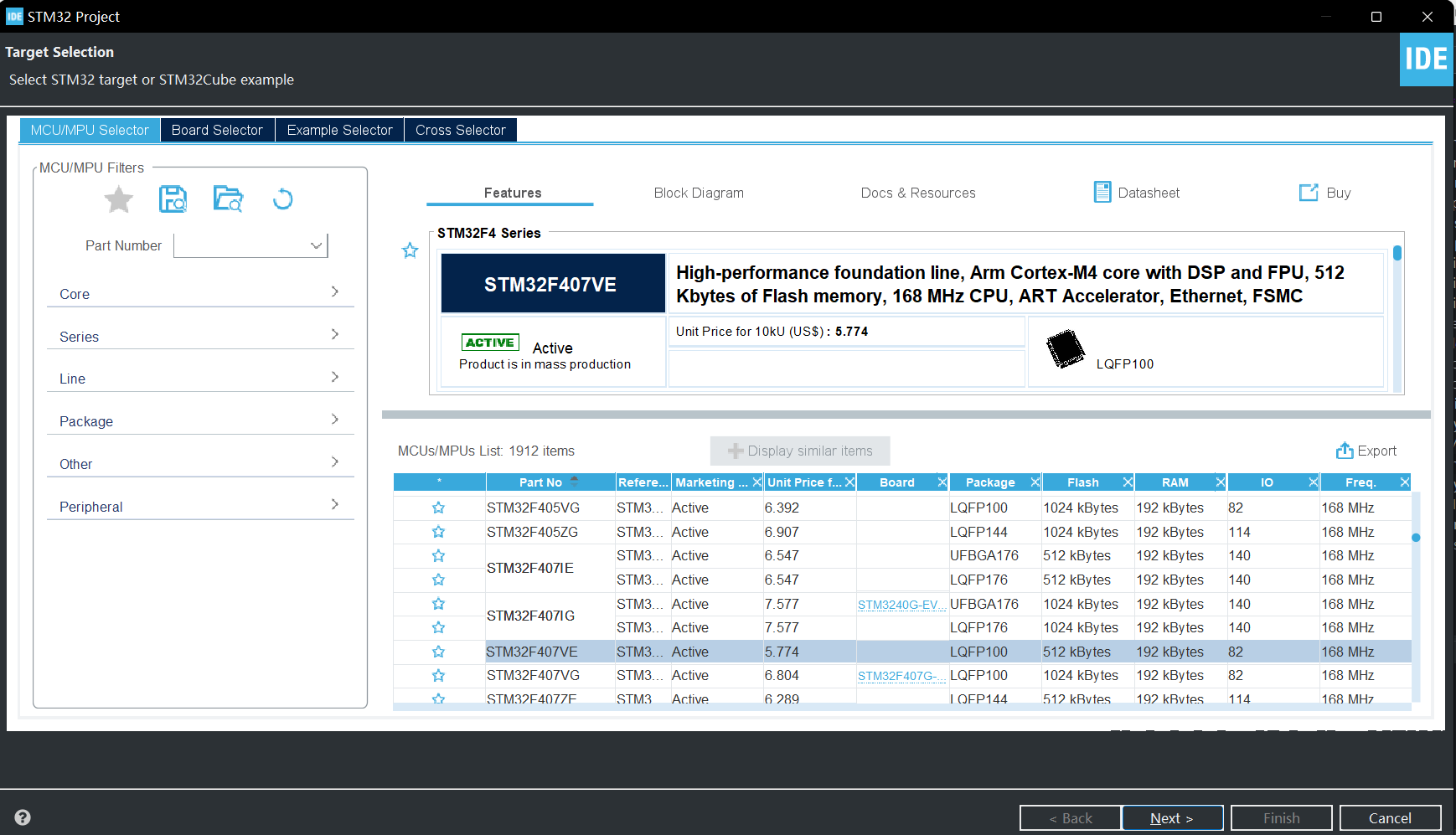Switch to the Board Selector tab
The image size is (1456, 835).
pyautogui.click(x=217, y=130)
